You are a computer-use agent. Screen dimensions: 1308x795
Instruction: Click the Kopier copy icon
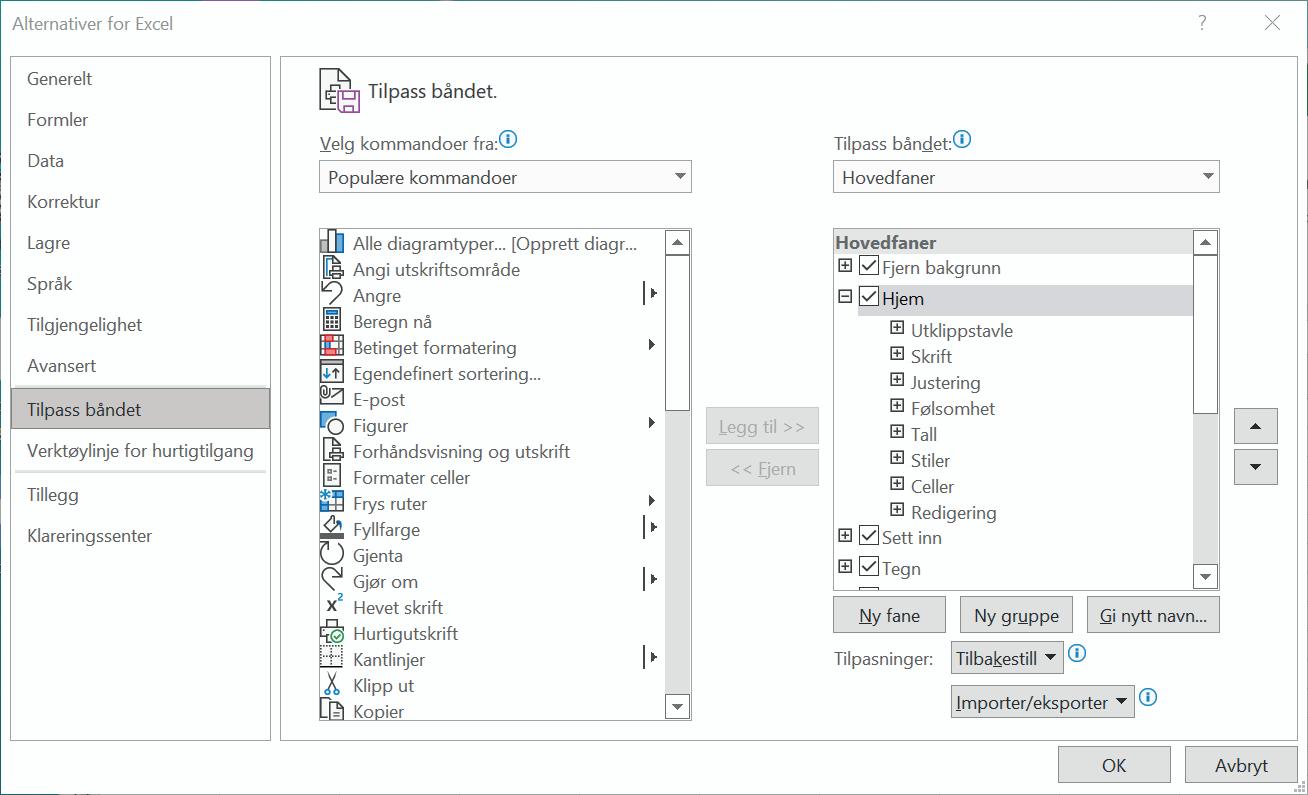[332, 710]
